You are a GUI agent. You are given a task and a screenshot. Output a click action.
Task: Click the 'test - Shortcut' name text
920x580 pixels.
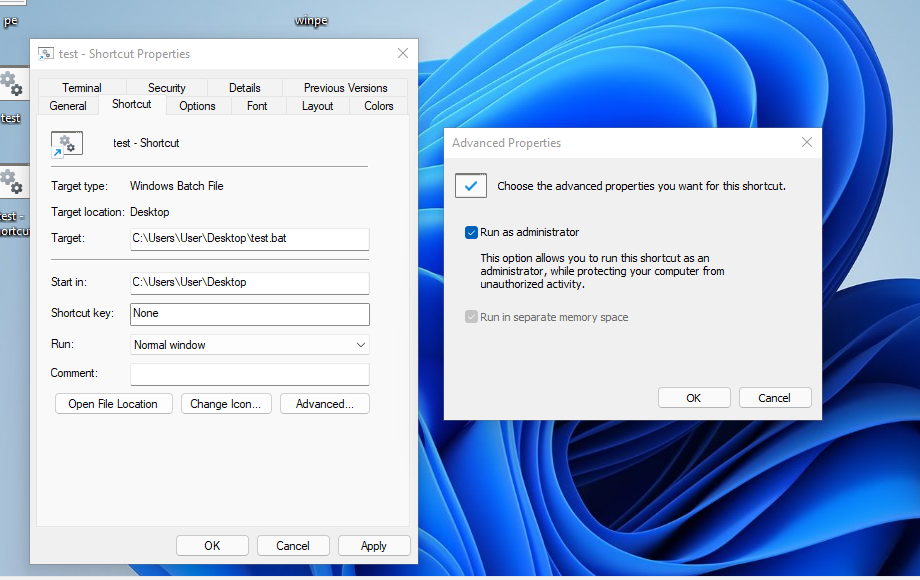146,143
